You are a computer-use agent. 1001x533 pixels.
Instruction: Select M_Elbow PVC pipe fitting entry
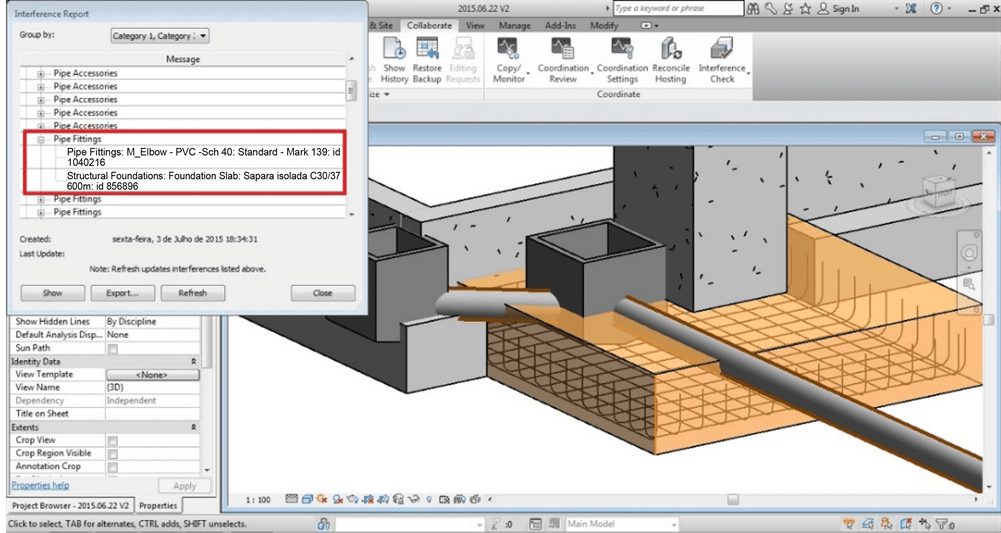click(204, 157)
